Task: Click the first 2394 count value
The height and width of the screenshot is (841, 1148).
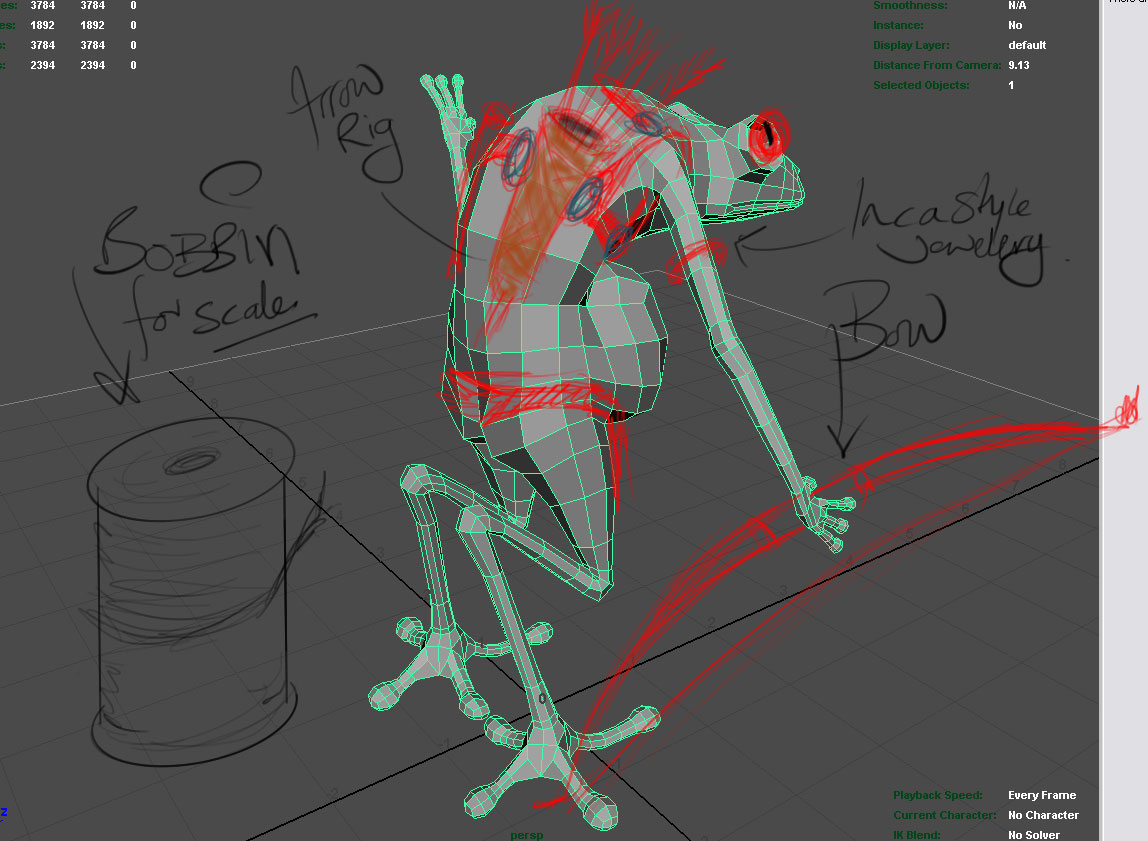Action: coord(42,65)
